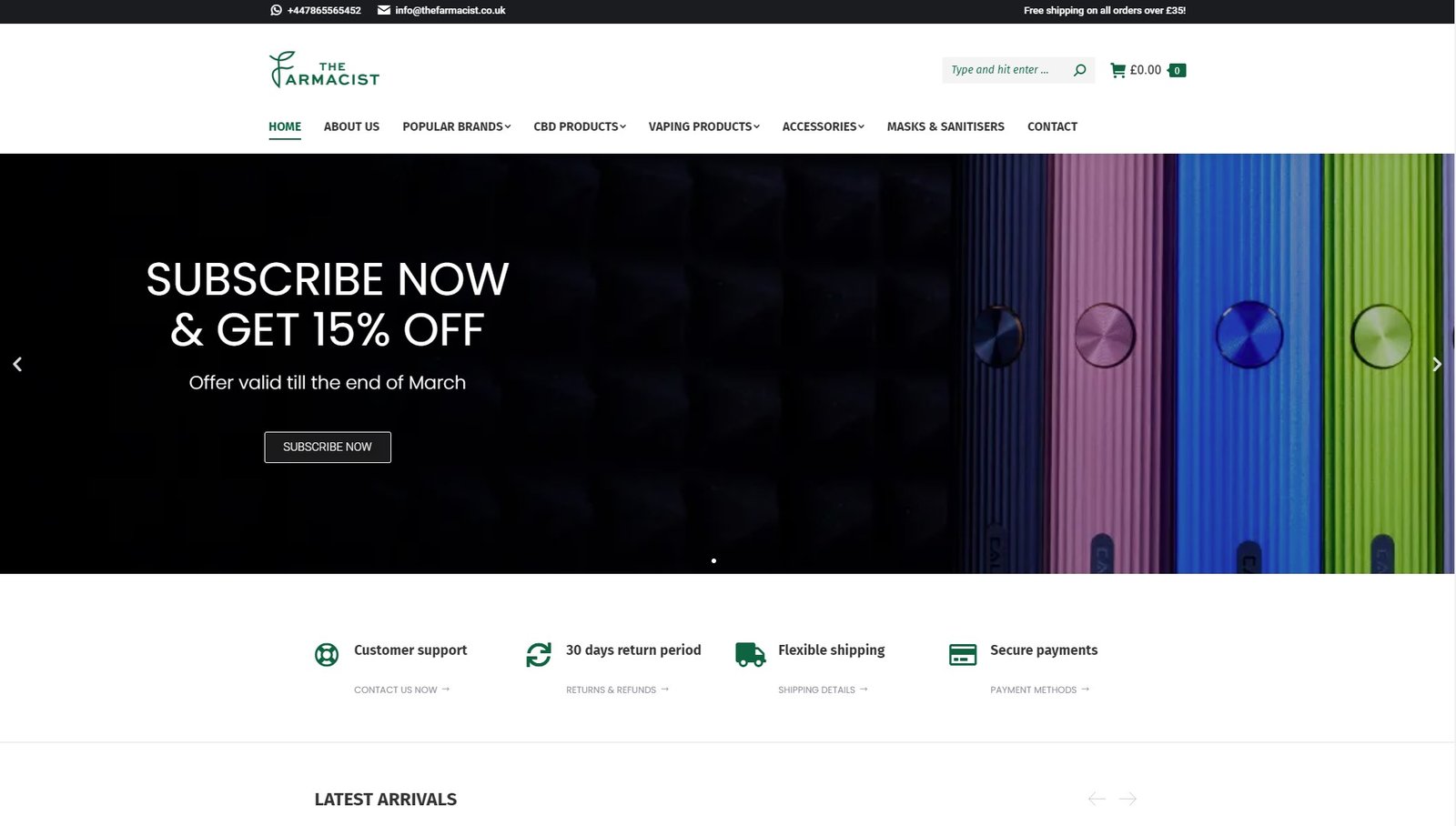Expand Vaping Products dropdown menu

coord(703,126)
